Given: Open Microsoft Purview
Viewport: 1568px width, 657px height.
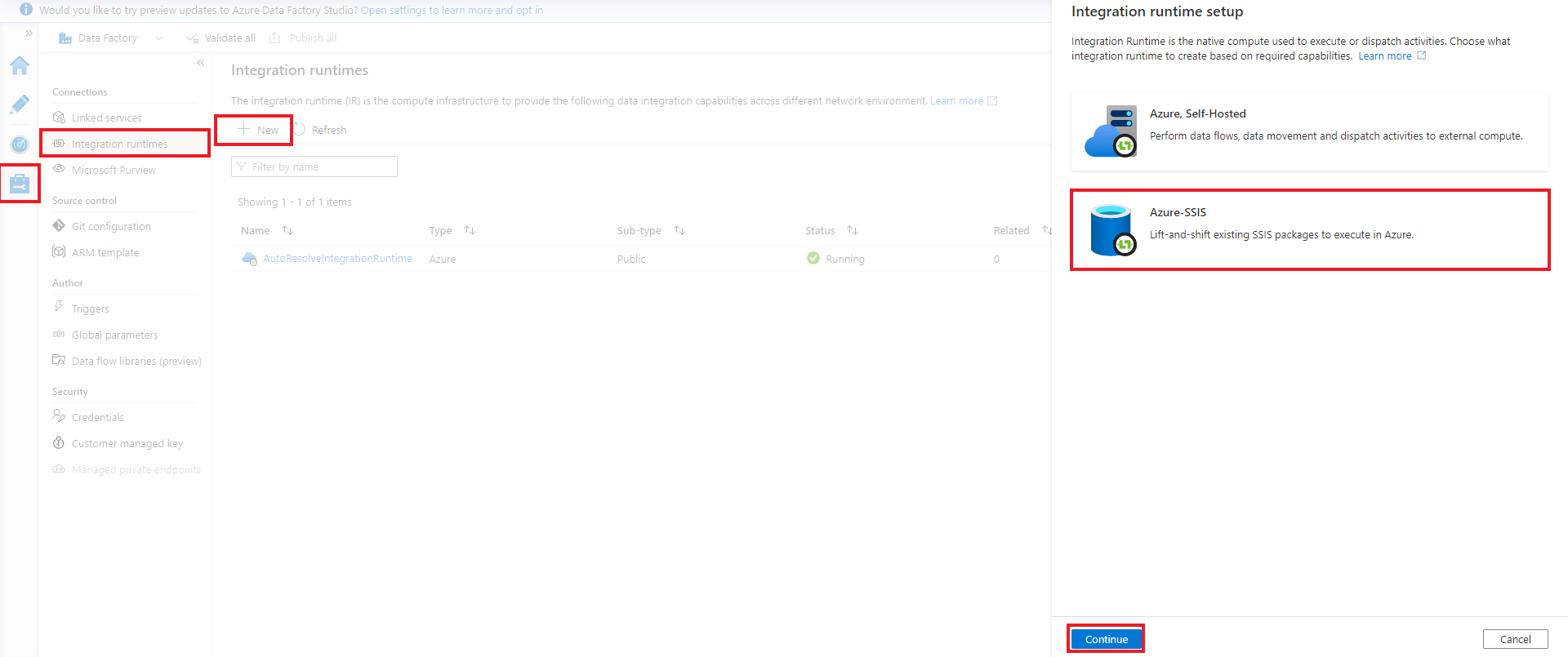Looking at the screenshot, I should [114, 171].
